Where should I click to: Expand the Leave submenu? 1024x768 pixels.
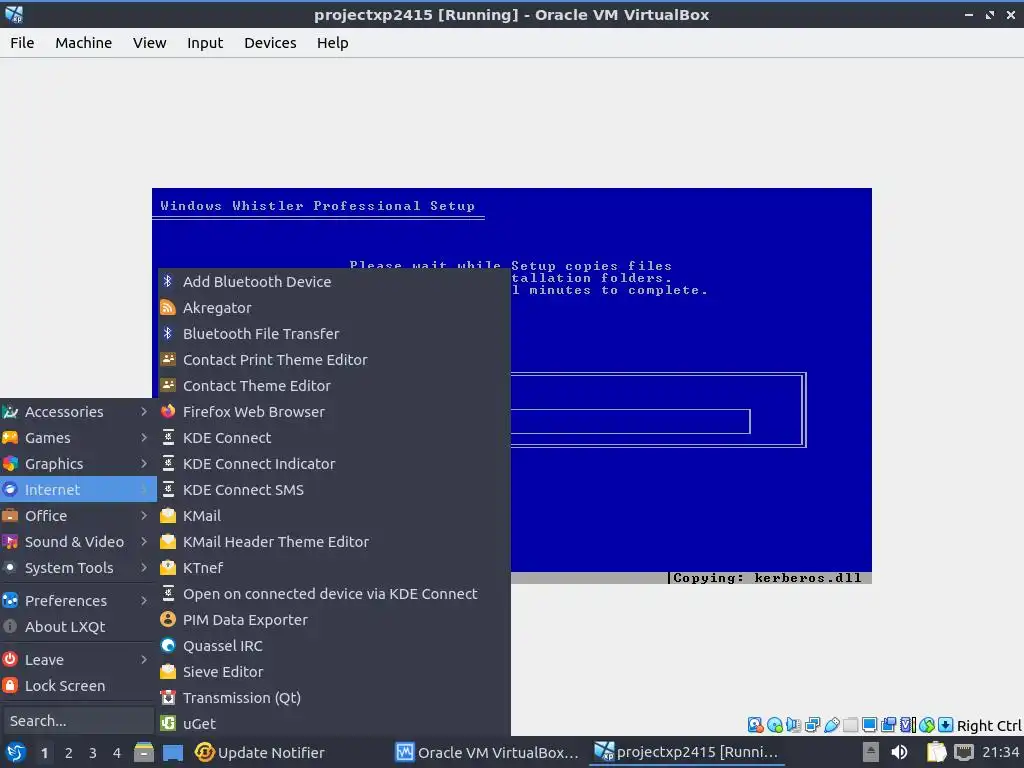click(78, 660)
